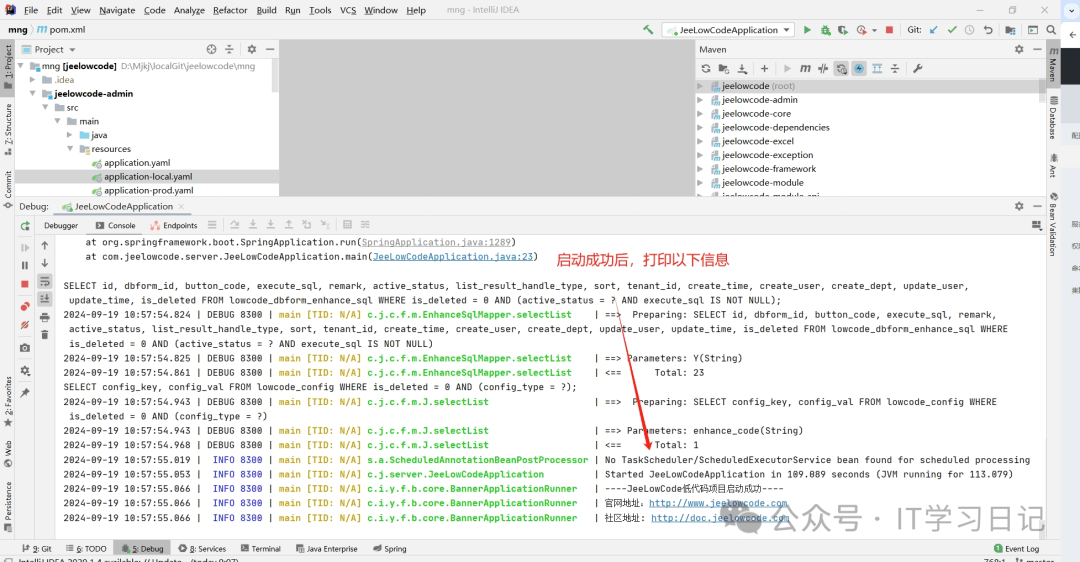Screen dimensions: 1080x562
Task: Toggle Show Dependencies in Maven toolbar
Action: [x=877, y=68]
